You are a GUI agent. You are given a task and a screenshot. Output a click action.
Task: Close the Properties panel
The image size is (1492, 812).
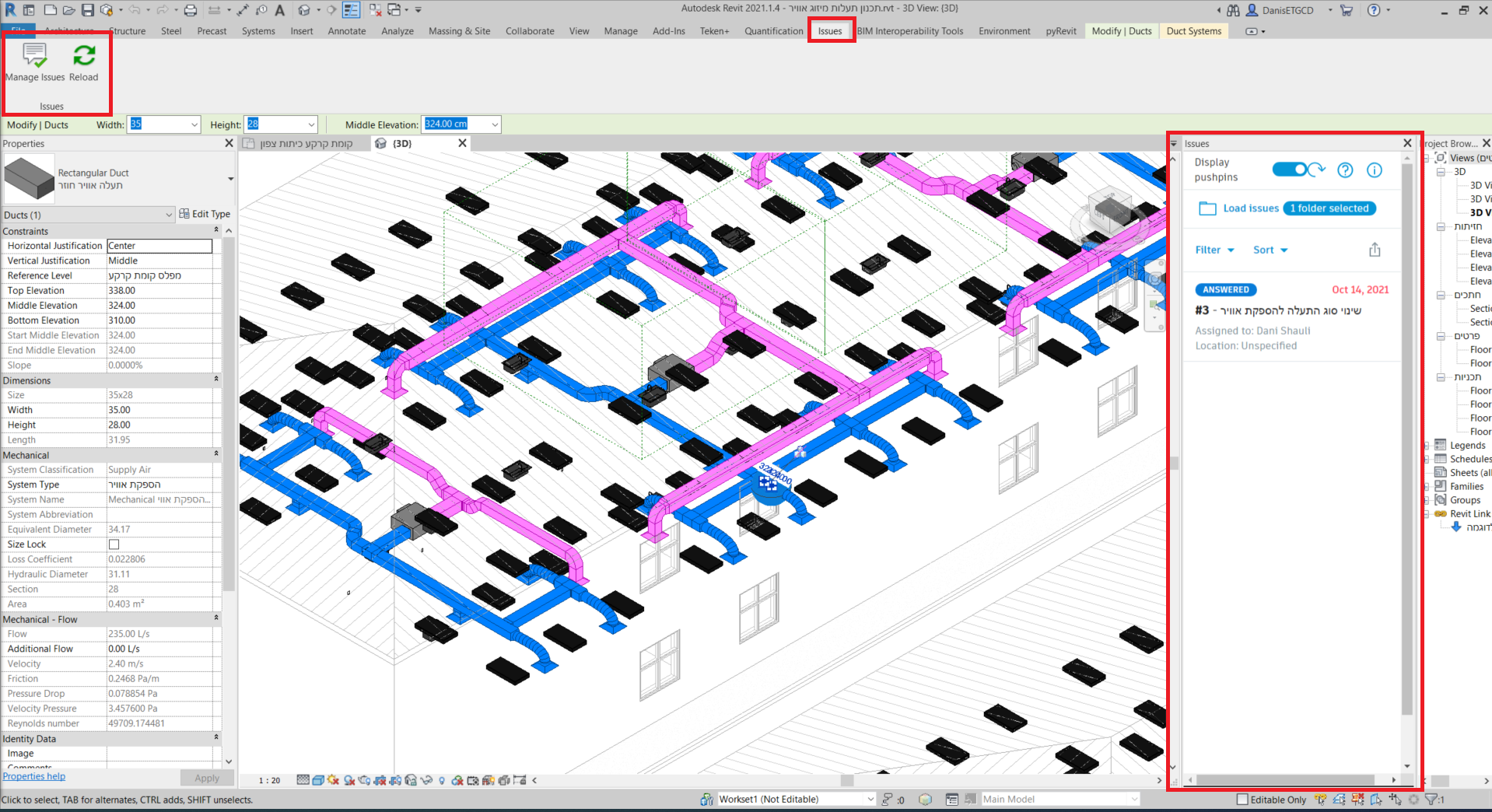(229, 143)
